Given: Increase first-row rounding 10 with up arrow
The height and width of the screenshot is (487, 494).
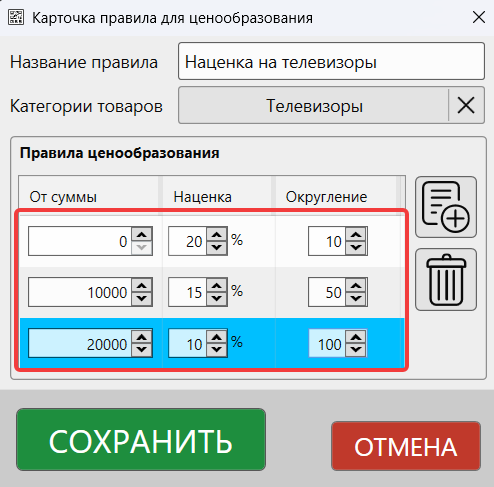Looking at the screenshot, I should coord(356,234).
